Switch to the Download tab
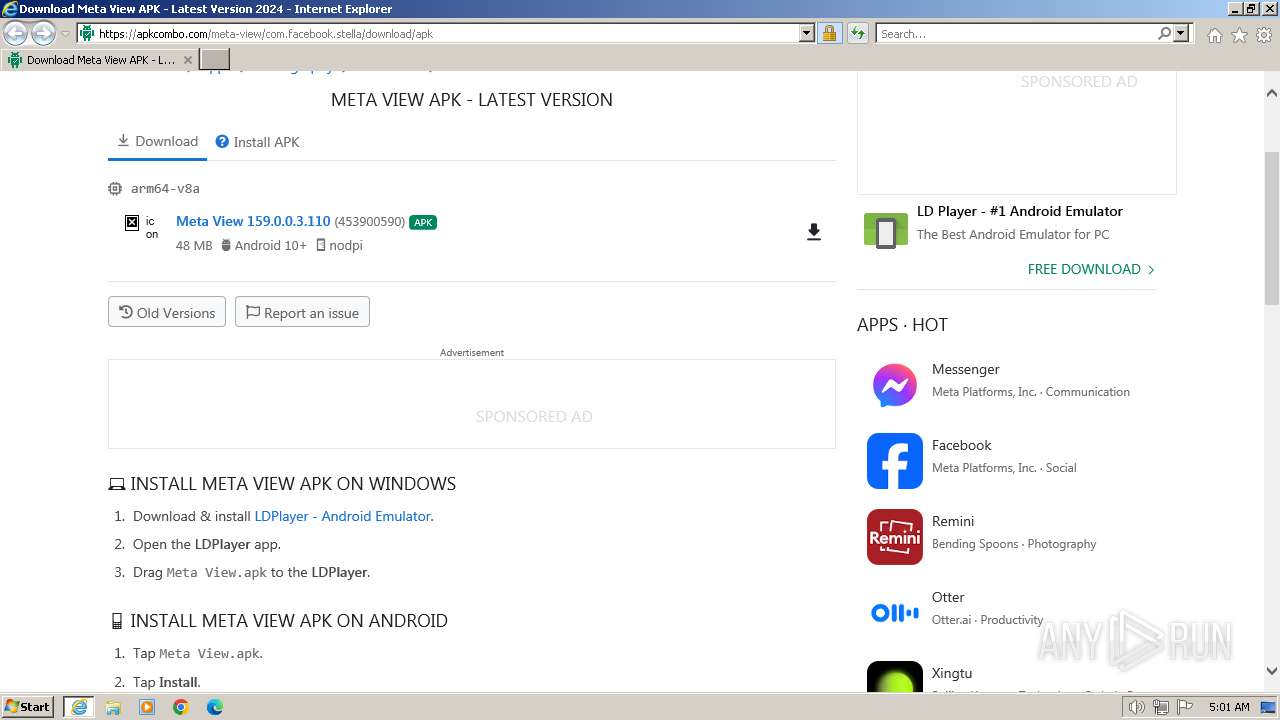This screenshot has width=1280, height=720. (157, 141)
